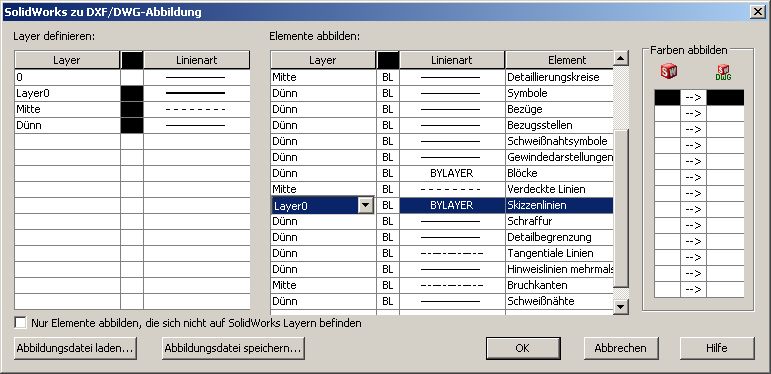Click BYLAYER line type for Skizzenlinien
Screen dimensions: 771x374
pos(452,205)
